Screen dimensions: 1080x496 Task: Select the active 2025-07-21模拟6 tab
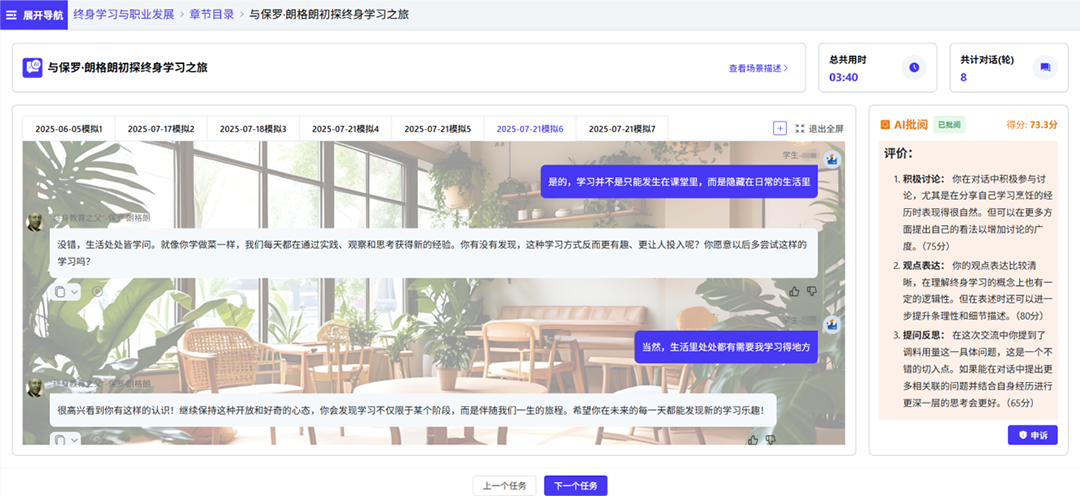pos(530,129)
